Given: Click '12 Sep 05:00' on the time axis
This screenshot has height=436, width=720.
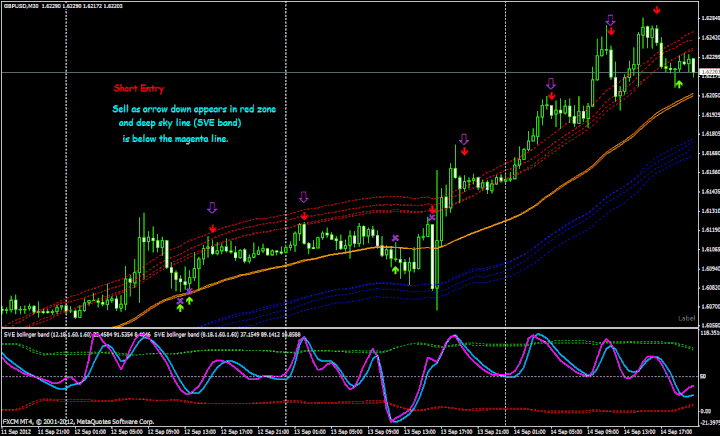Looking at the screenshot, I should [127, 432].
